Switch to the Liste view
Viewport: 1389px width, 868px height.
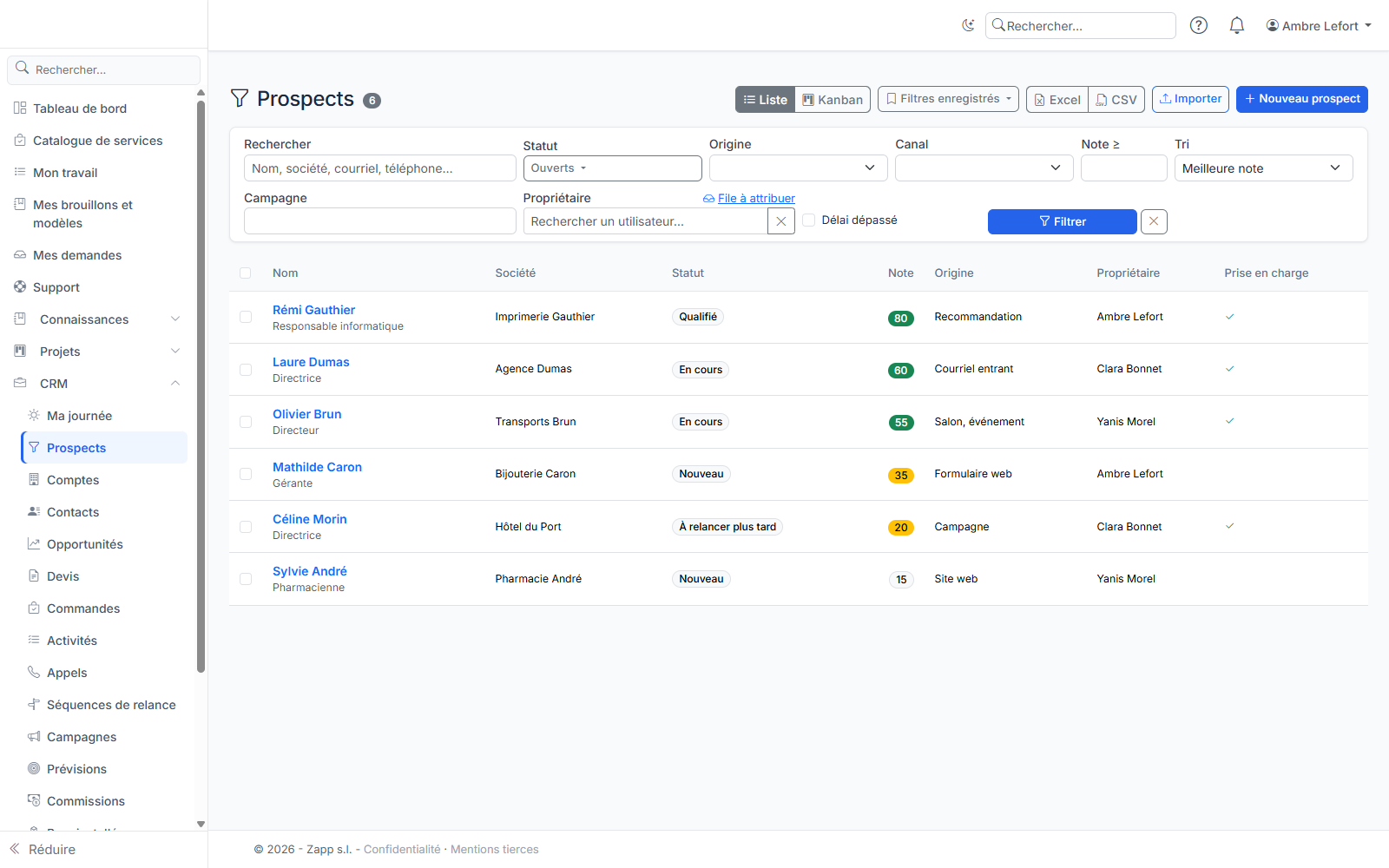click(766, 99)
